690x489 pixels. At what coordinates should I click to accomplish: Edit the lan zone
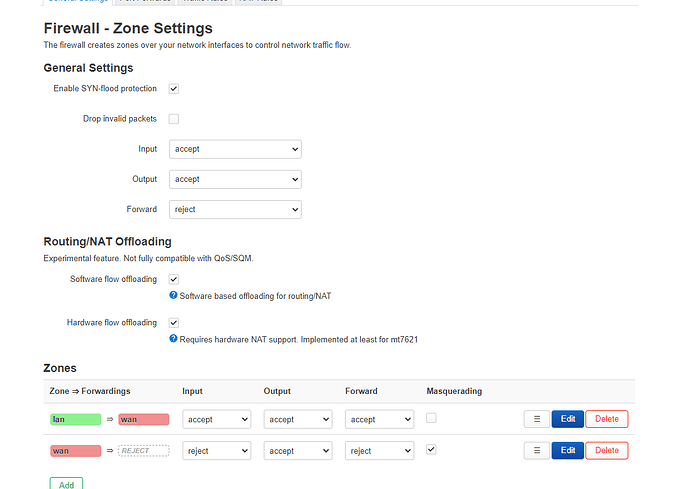567,419
